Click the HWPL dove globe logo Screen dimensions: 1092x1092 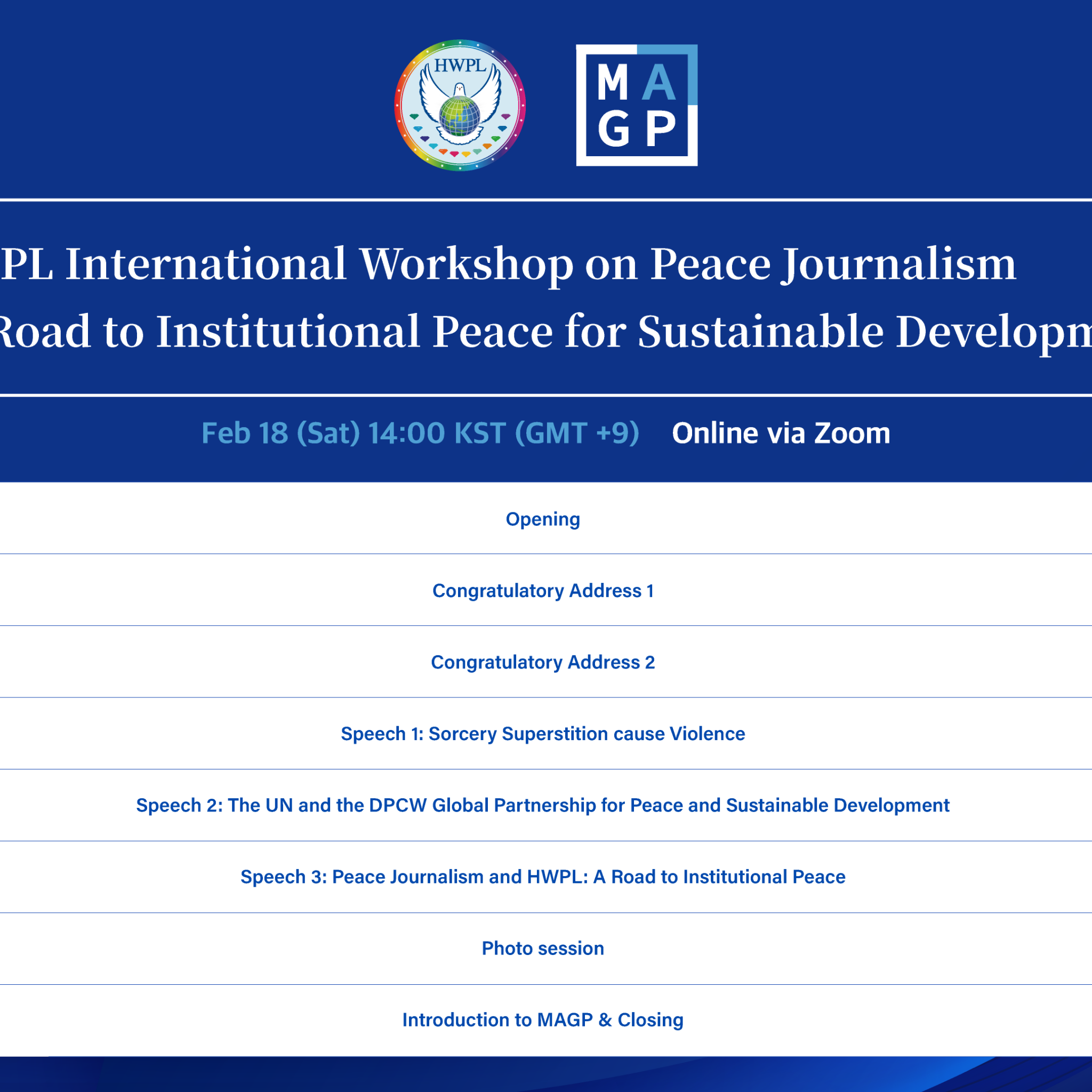pos(460,105)
